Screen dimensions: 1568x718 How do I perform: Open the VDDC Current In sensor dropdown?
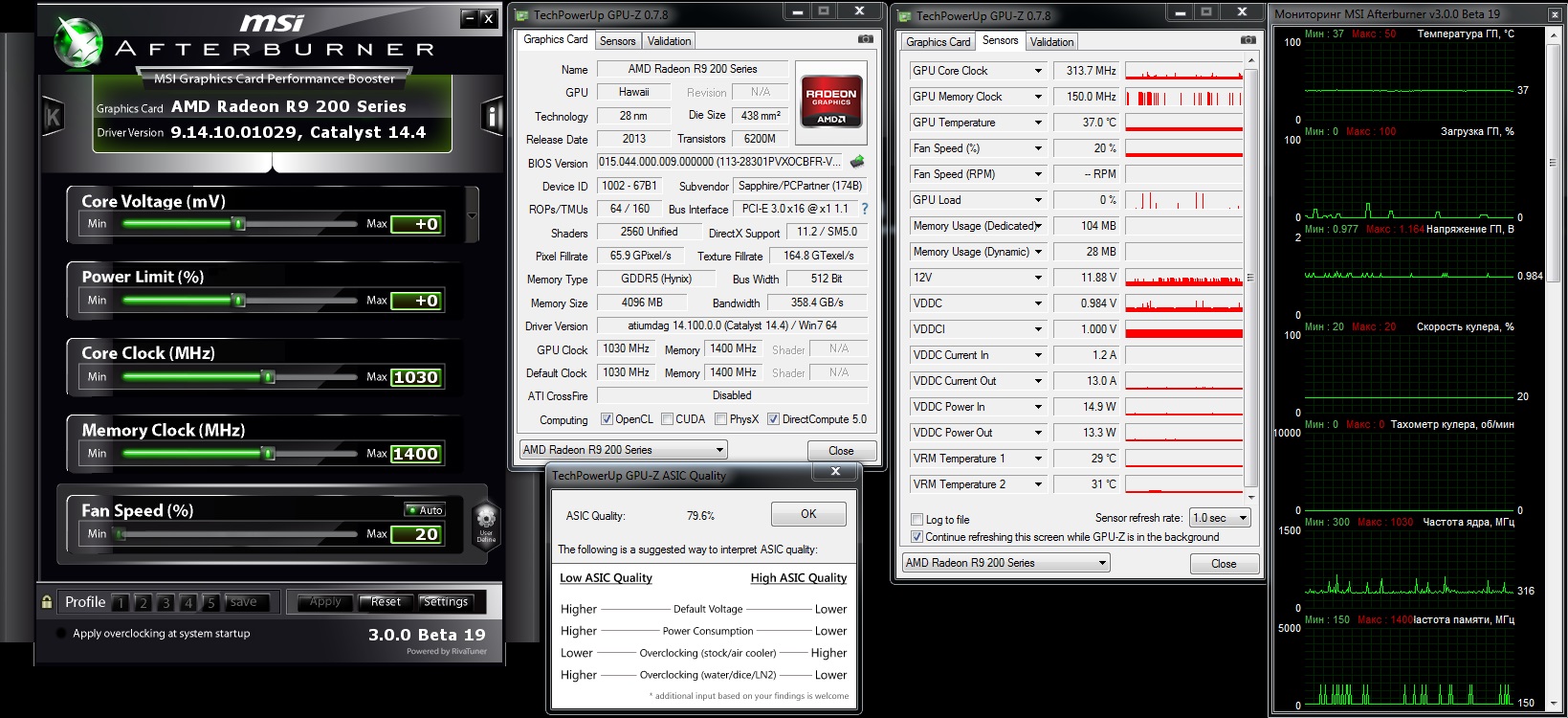1038,355
